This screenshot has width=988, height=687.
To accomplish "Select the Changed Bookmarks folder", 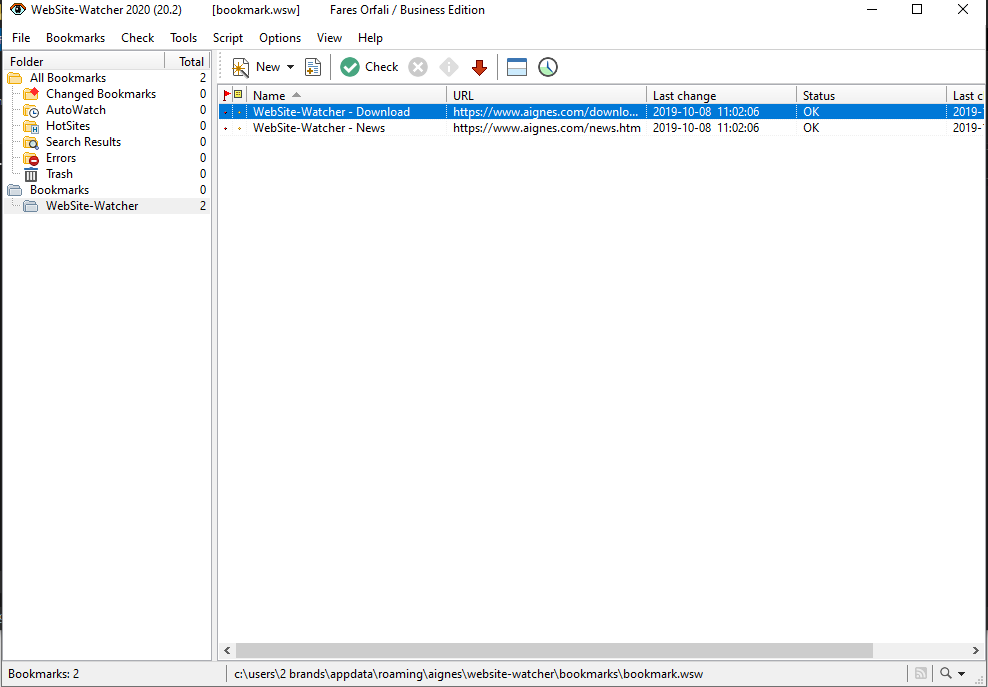I will click(x=101, y=94).
